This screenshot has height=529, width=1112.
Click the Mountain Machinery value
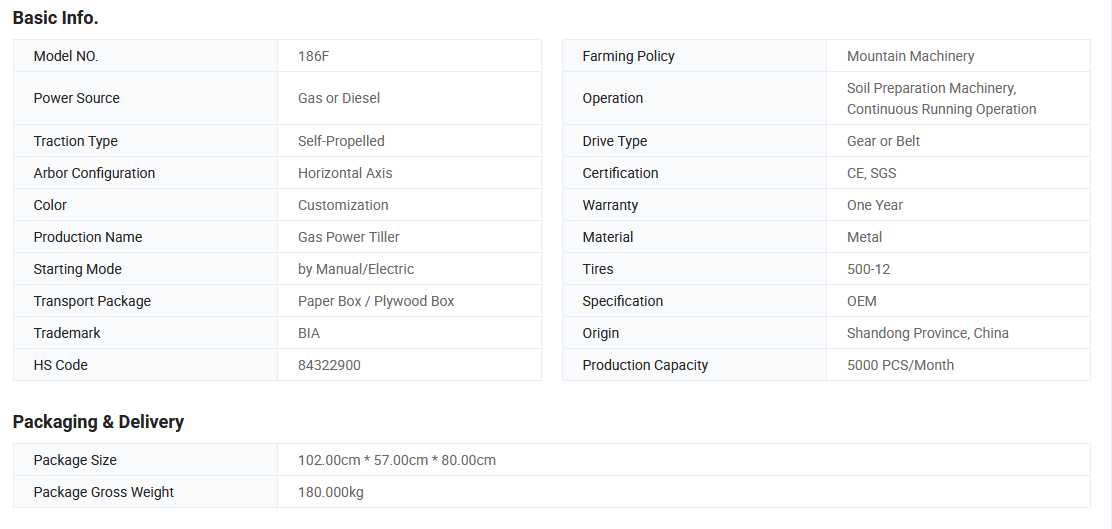click(x=910, y=56)
